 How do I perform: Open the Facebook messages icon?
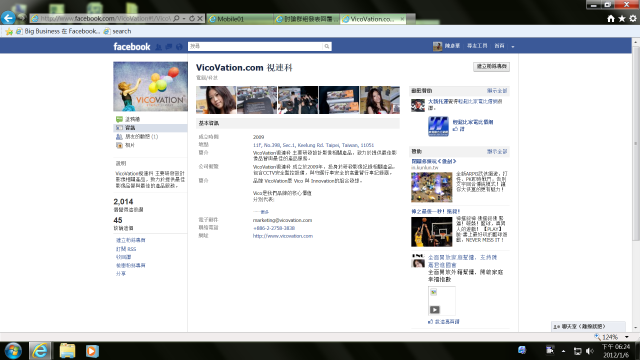(x=169, y=47)
